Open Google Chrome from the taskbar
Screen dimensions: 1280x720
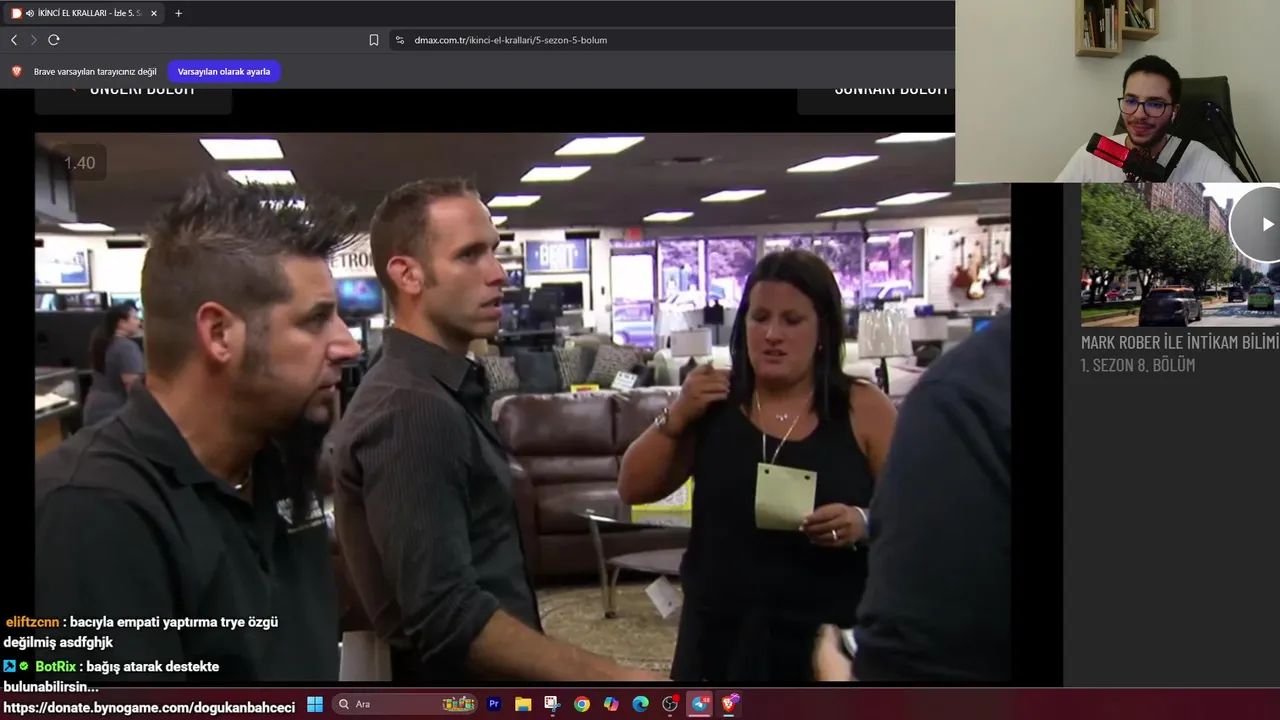582,704
